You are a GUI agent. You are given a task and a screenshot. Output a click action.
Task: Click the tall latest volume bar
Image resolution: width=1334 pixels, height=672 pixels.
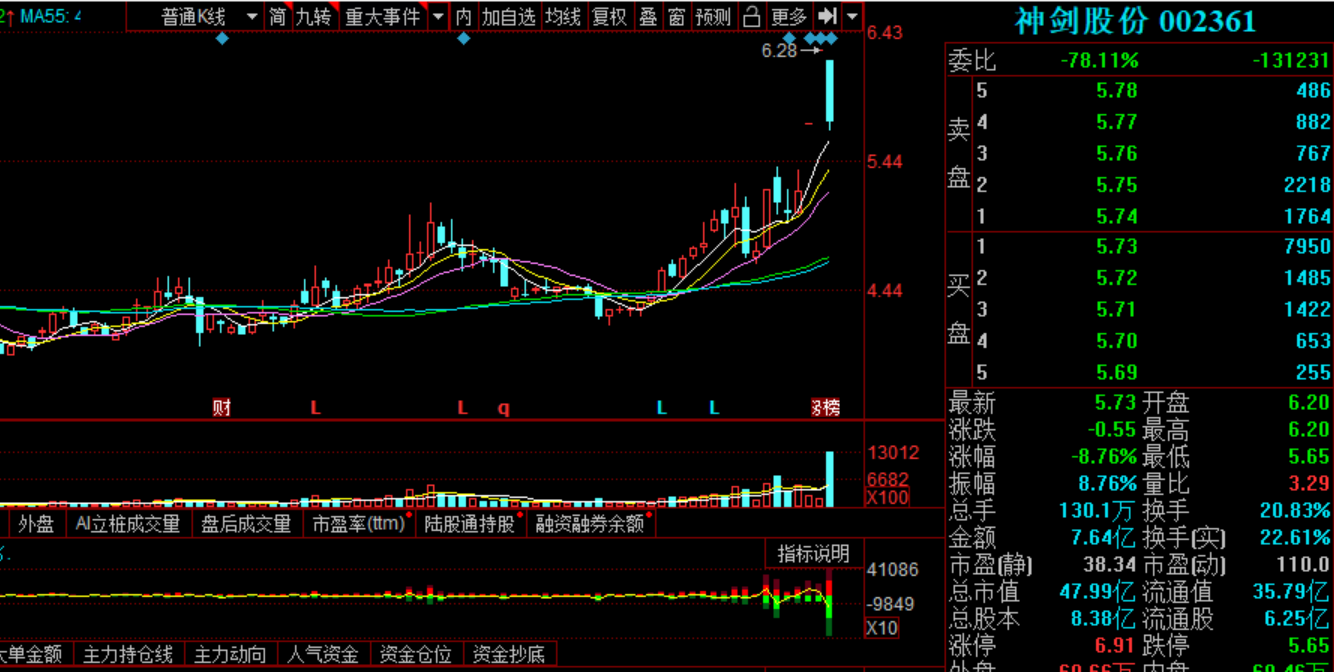829,479
